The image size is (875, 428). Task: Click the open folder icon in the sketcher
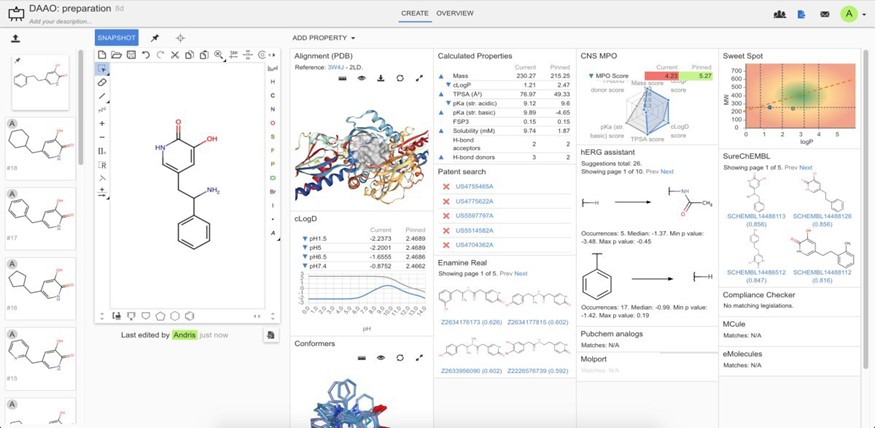(x=116, y=55)
